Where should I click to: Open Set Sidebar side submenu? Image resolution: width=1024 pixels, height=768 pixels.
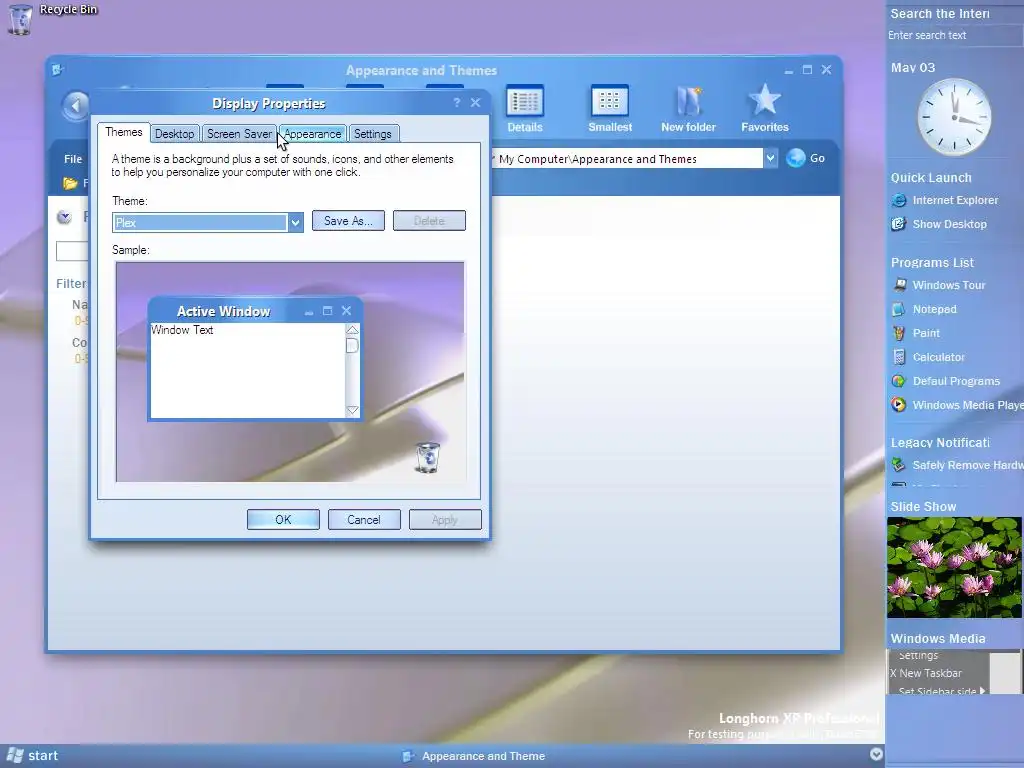(x=940, y=690)
